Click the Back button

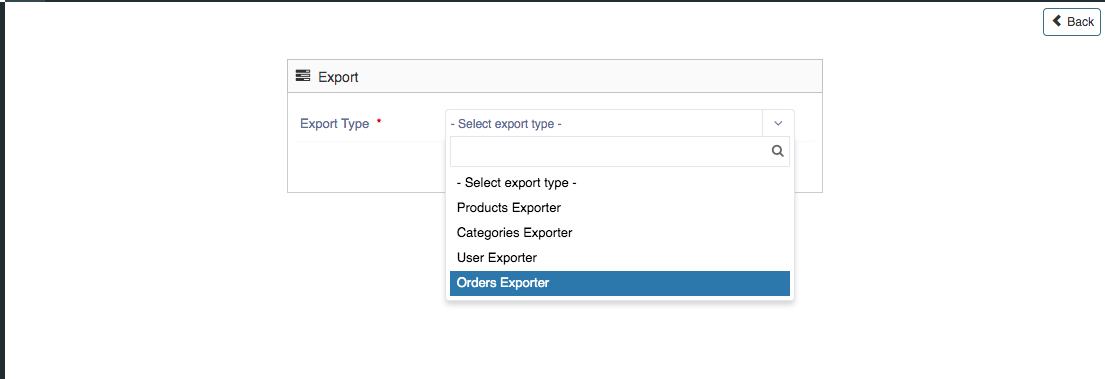pyautogui.click(x=1071, y=22)
